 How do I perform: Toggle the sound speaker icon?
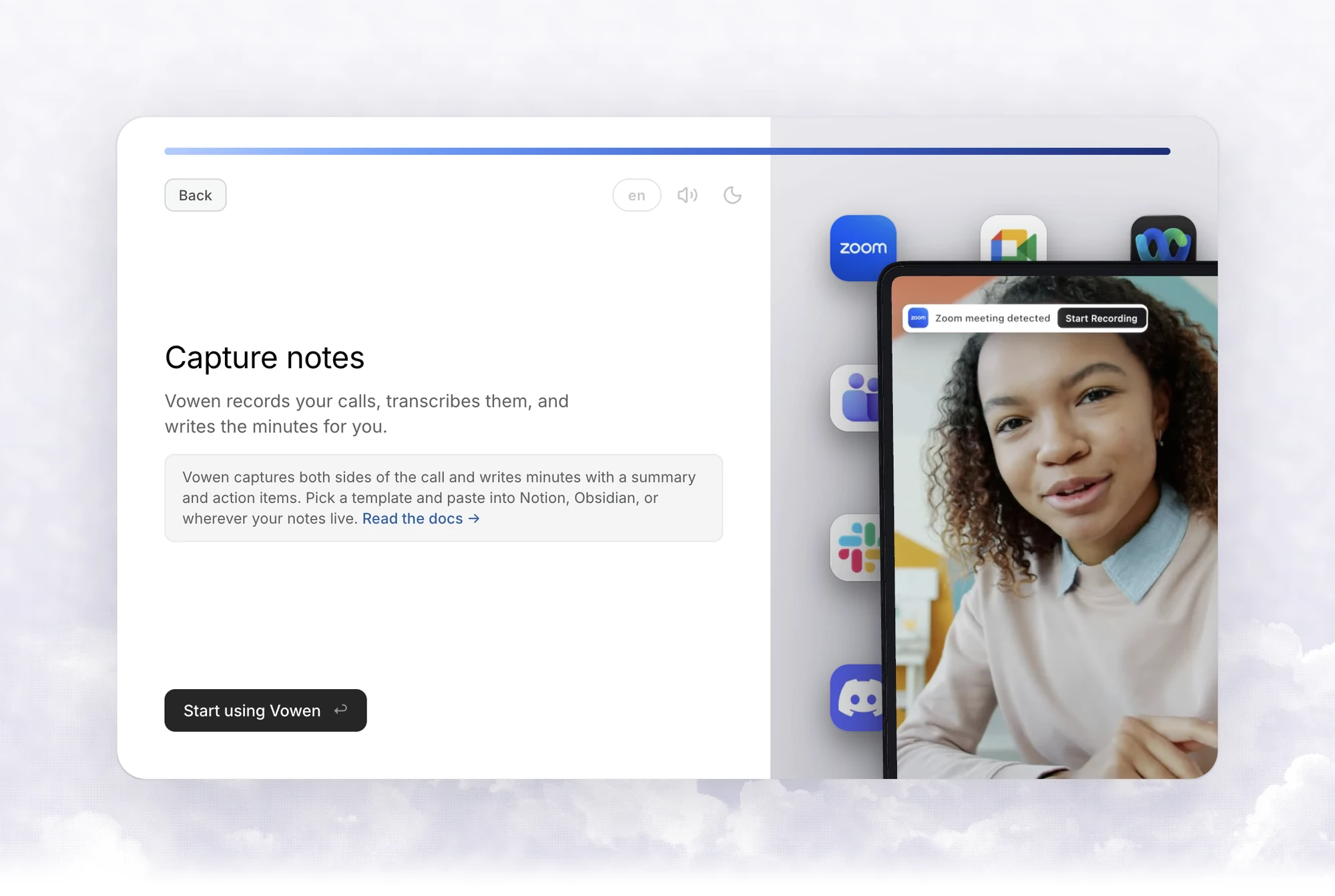pos(688,195)
